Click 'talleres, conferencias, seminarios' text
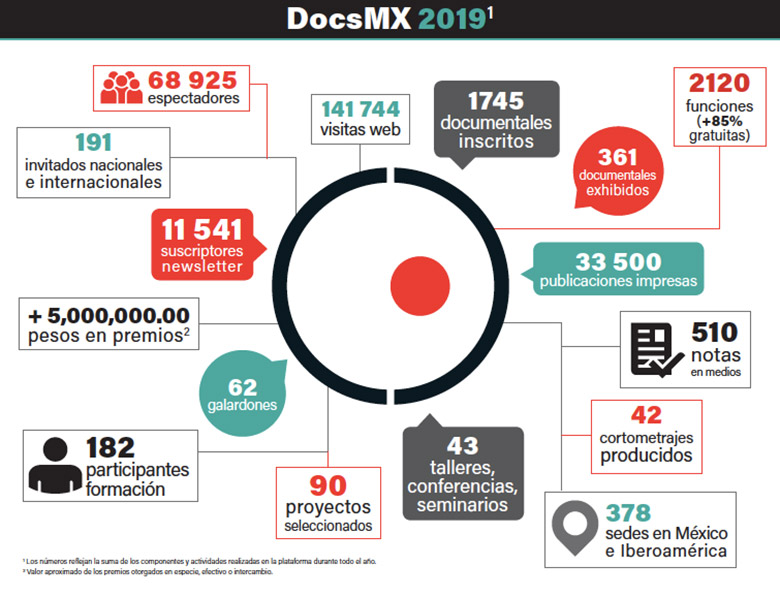 463,486
